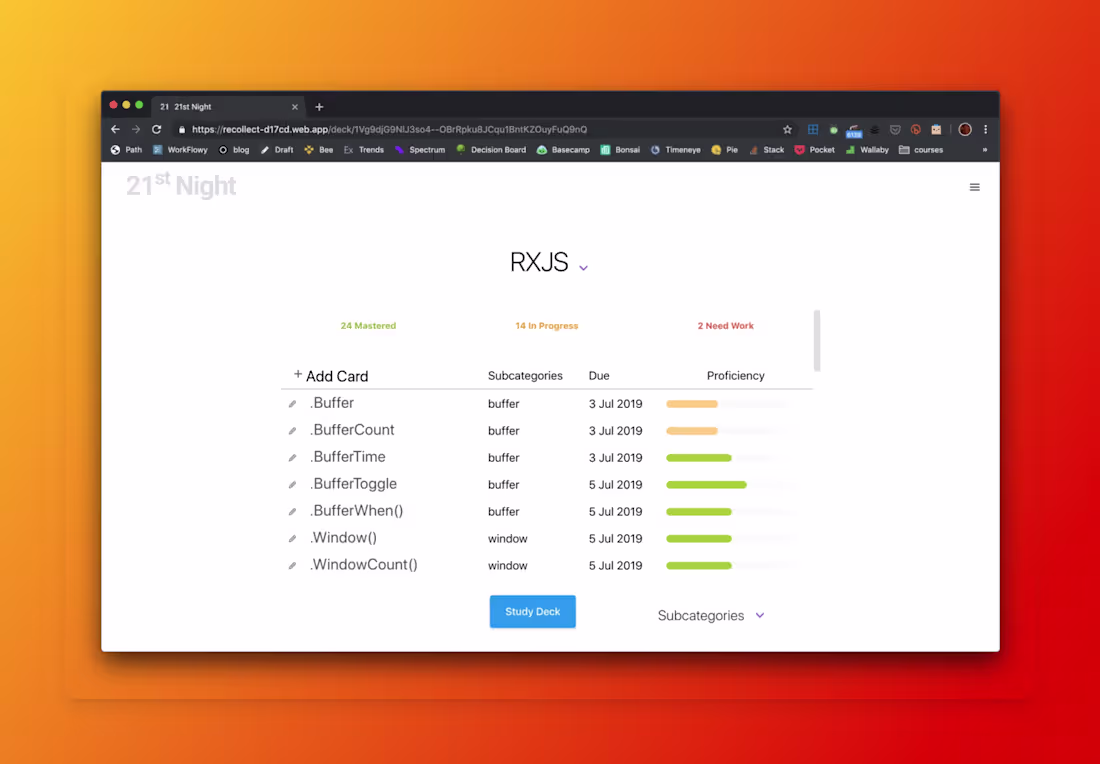Click the .Window() card name
Screen dimensions: 1100x764
pos(343,538)
